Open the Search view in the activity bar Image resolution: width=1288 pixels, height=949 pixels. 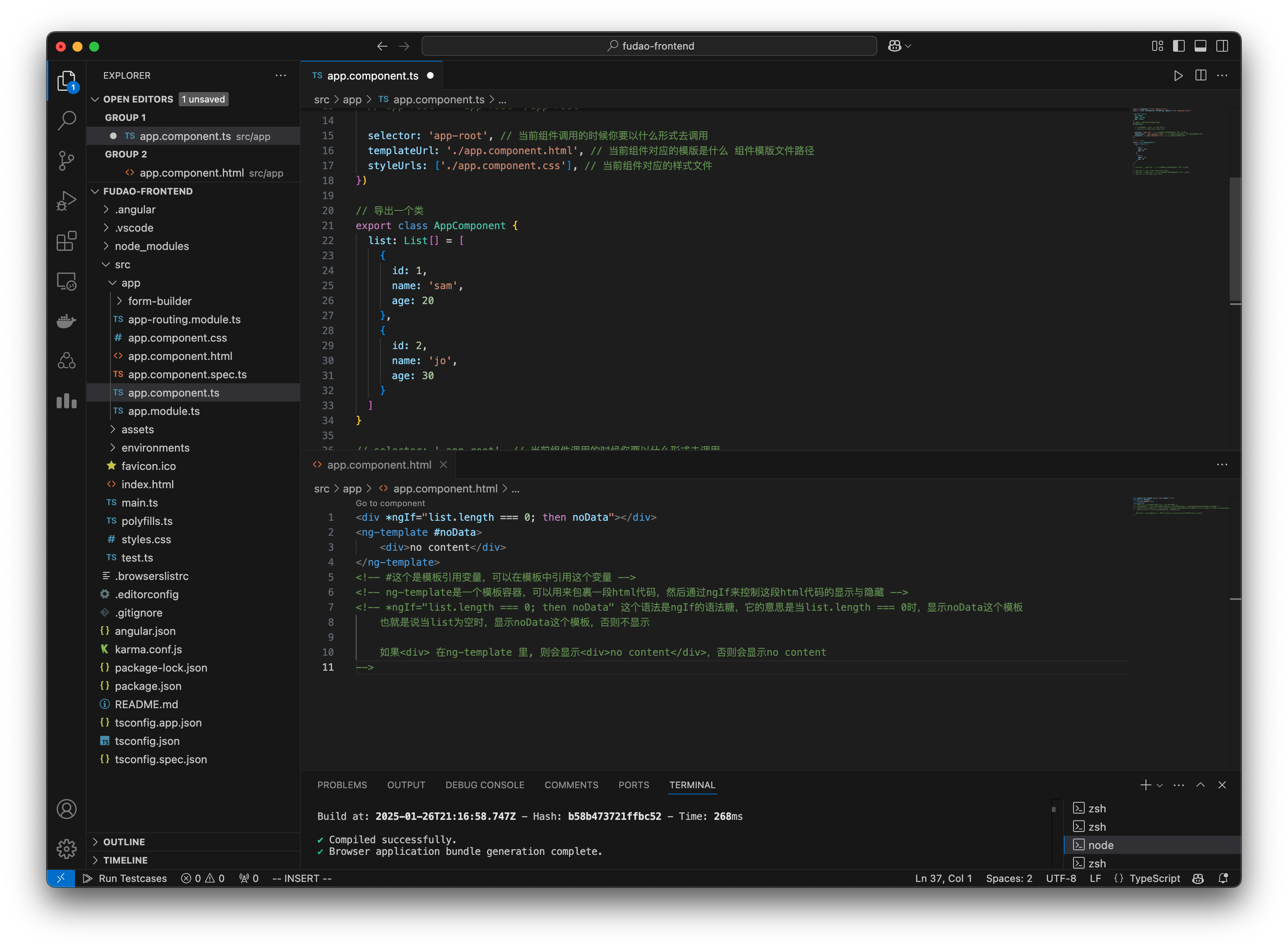pyautogui.click(x=67, y=121)
